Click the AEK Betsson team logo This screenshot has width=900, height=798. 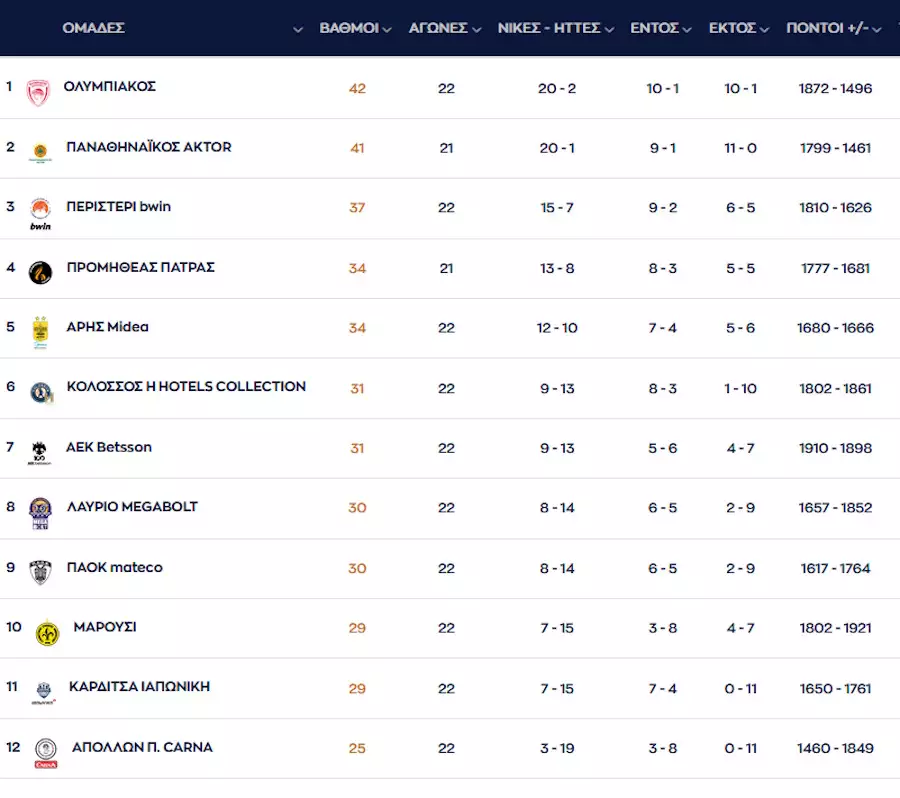pyautogui.click(x=40, y=452)
